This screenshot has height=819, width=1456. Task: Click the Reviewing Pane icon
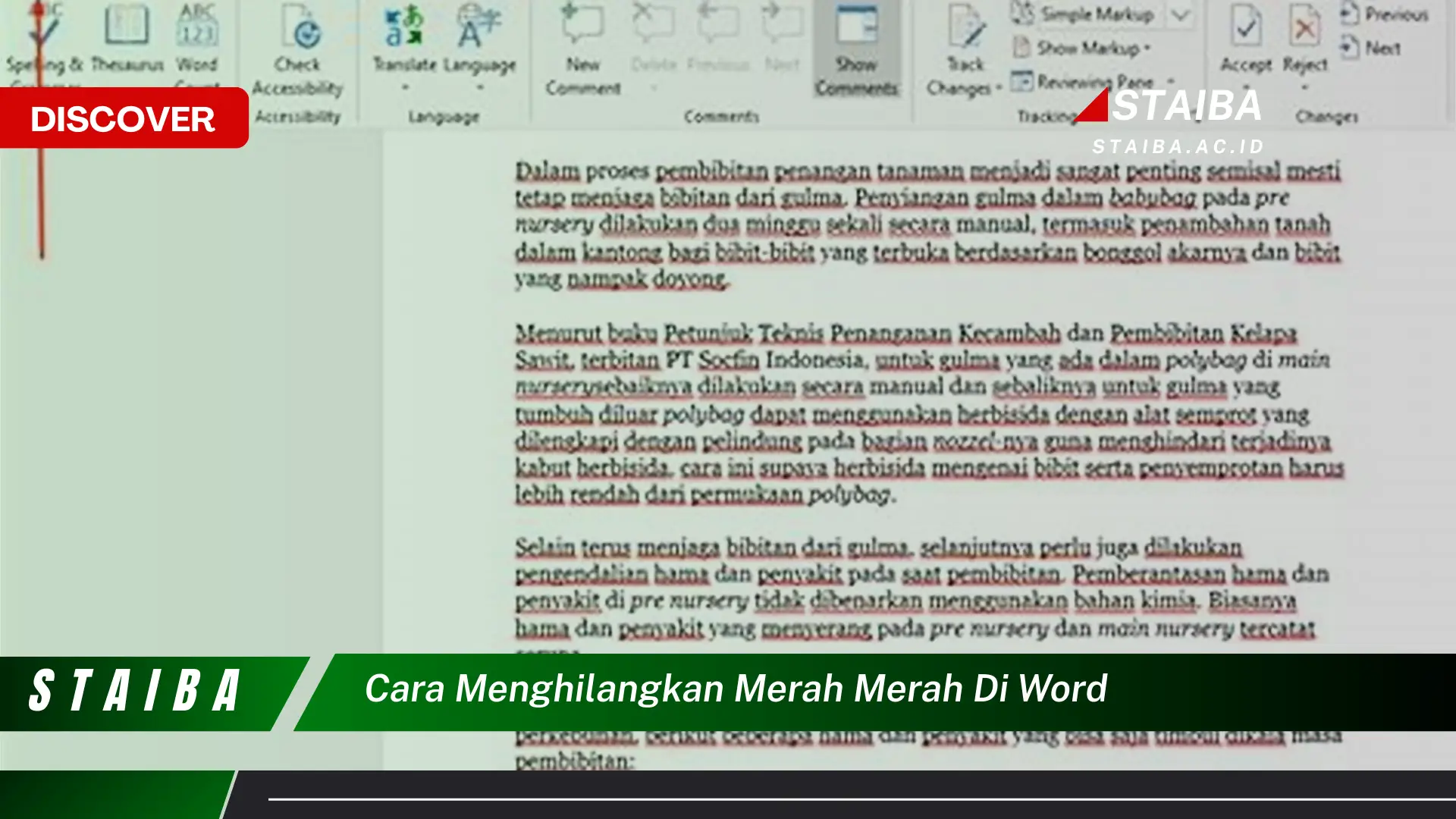[1021, 80]
